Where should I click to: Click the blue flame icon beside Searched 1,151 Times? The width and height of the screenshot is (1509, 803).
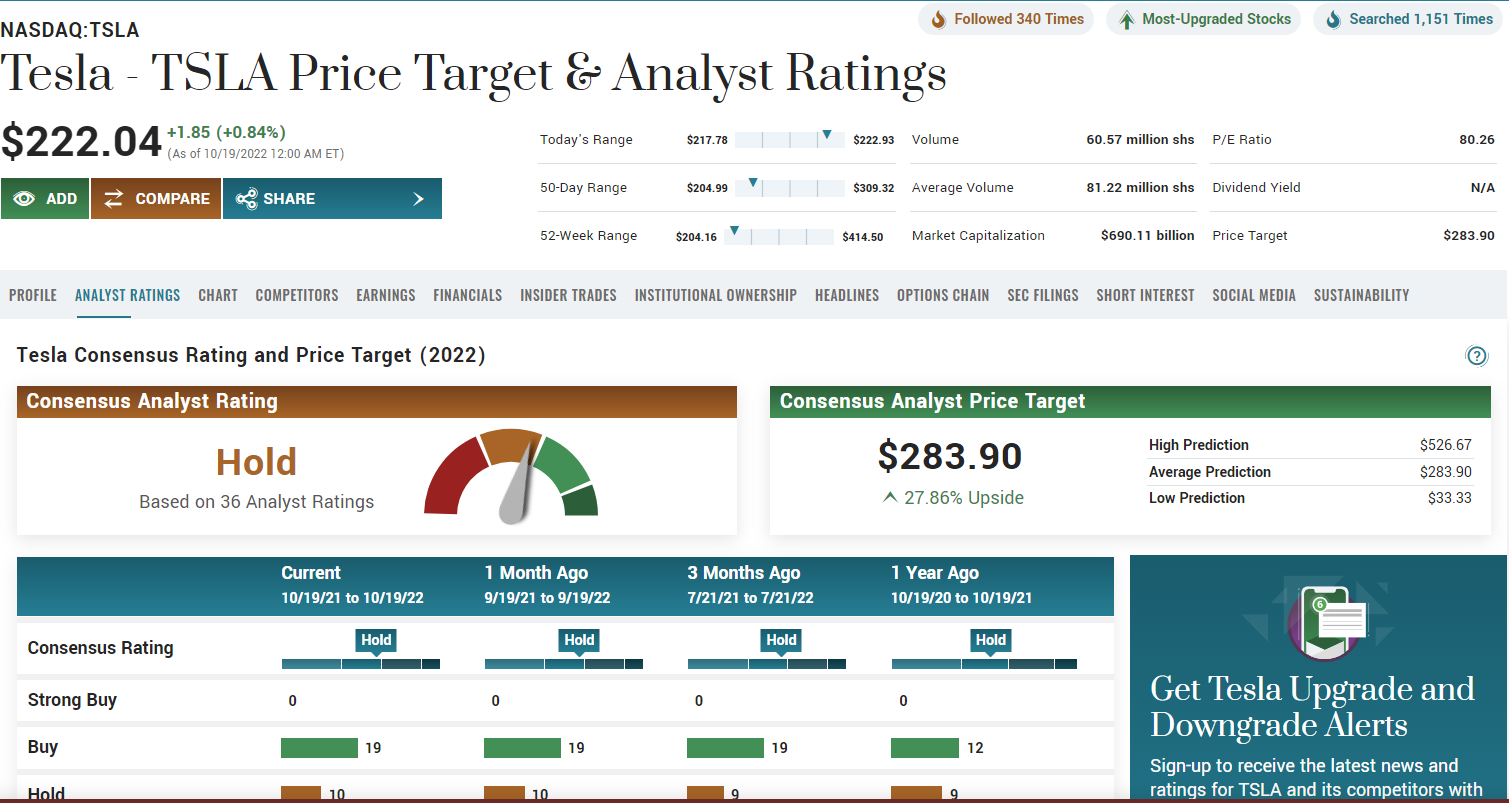(1333, 19)
